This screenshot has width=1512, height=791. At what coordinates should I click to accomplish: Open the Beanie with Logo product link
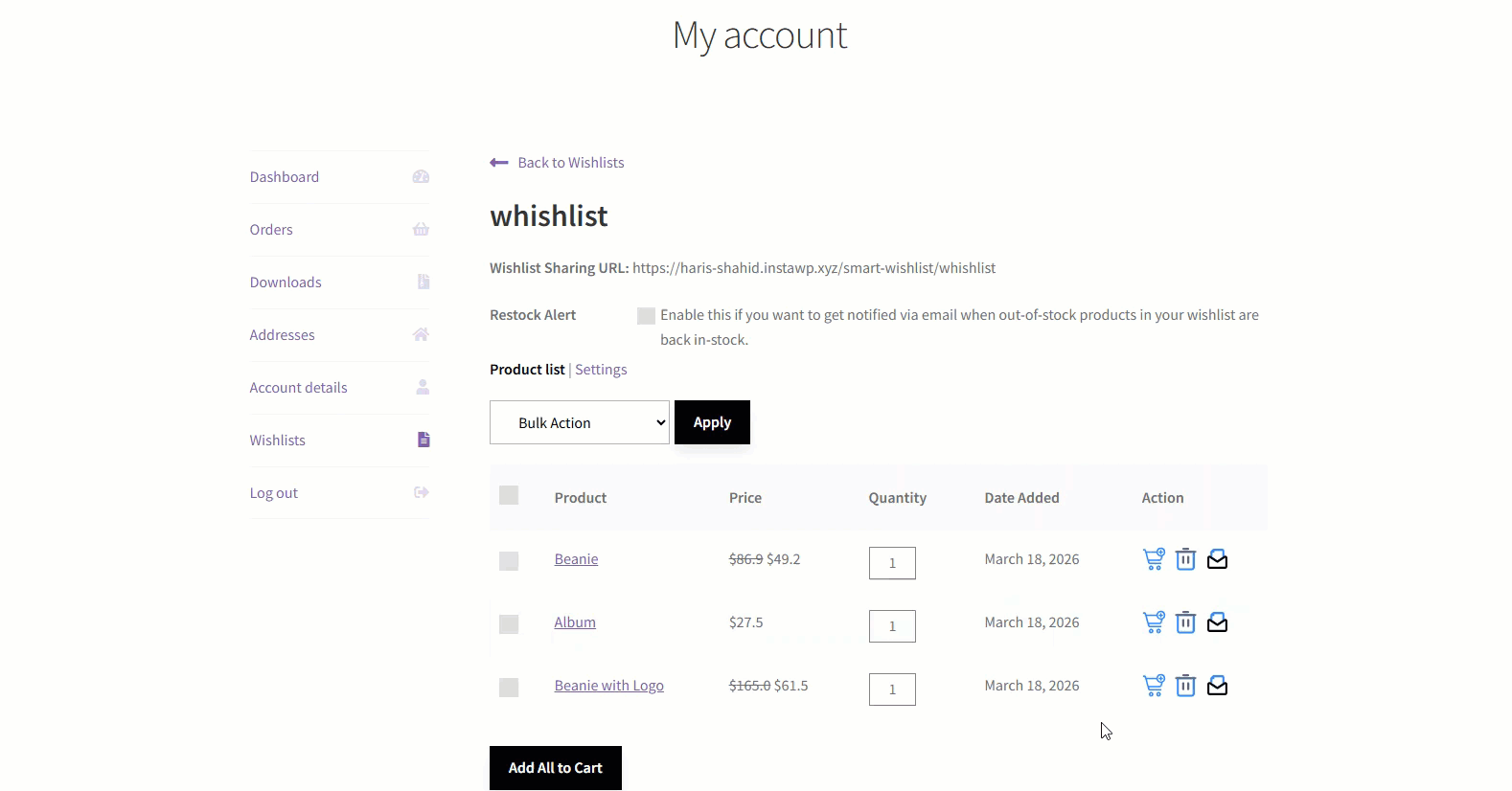tap(608, 686)
